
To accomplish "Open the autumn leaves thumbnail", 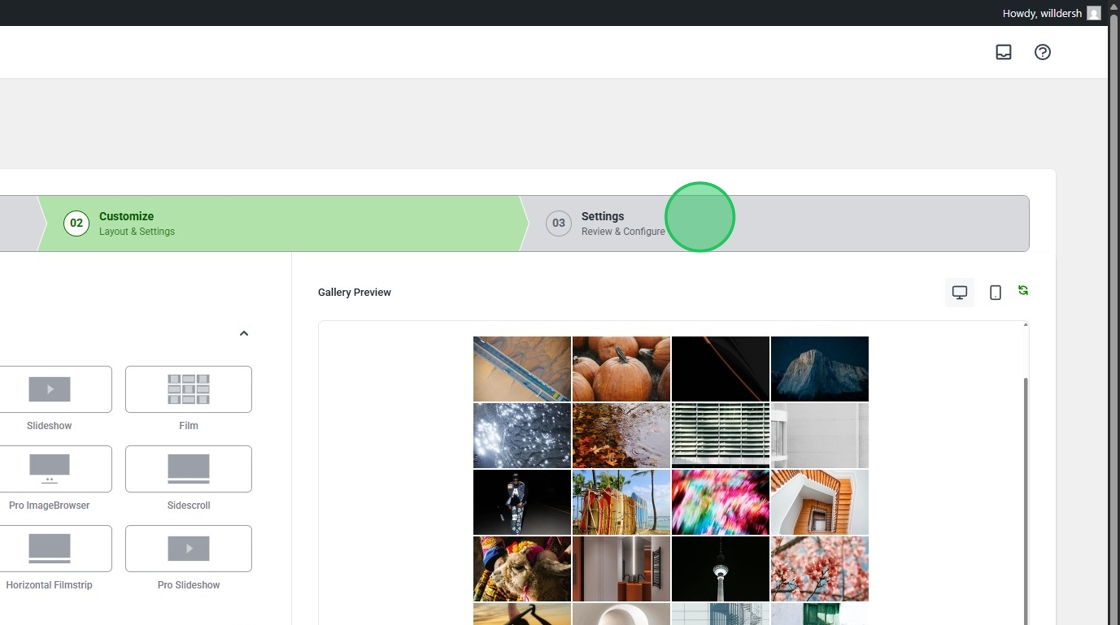I will [621, 436].
